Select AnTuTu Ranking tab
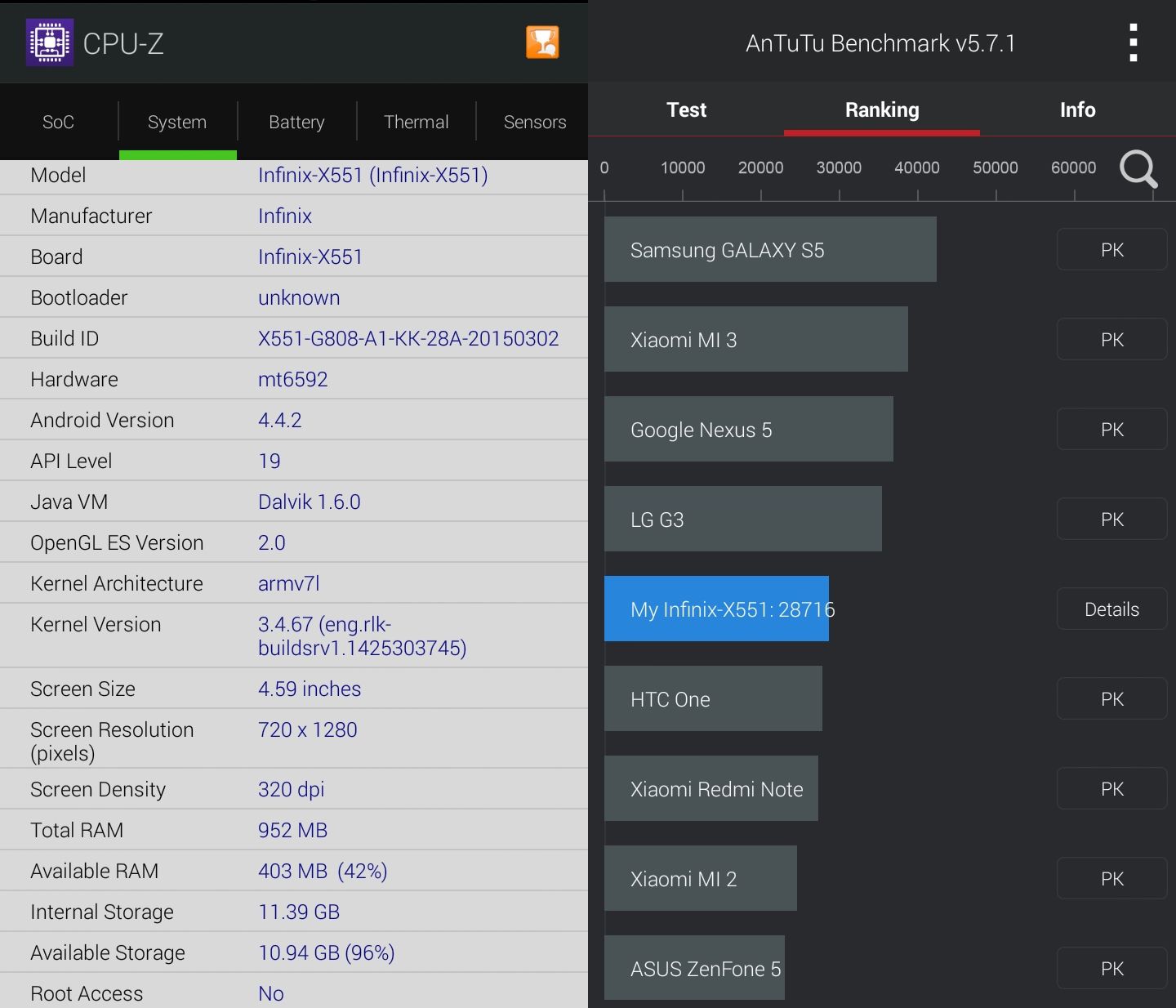Screen dimensions: 1176x1008 (x=882, y=109)
